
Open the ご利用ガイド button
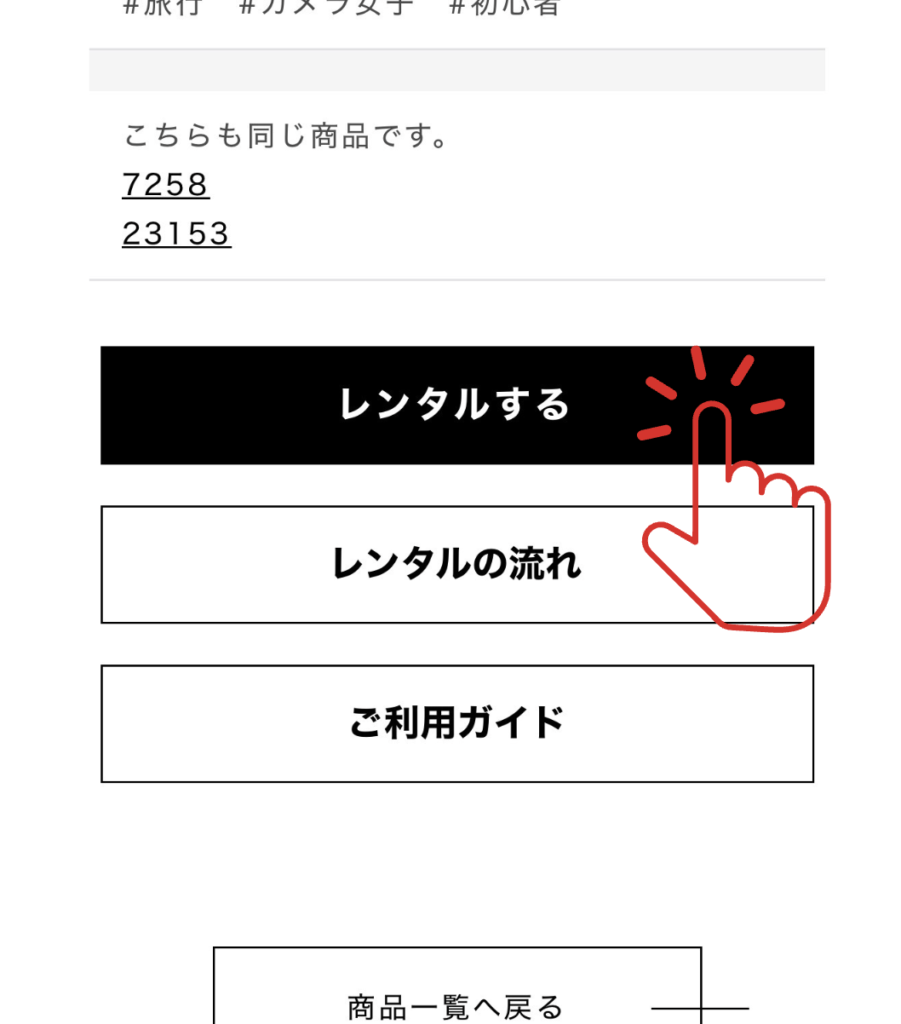coord(457,724)
